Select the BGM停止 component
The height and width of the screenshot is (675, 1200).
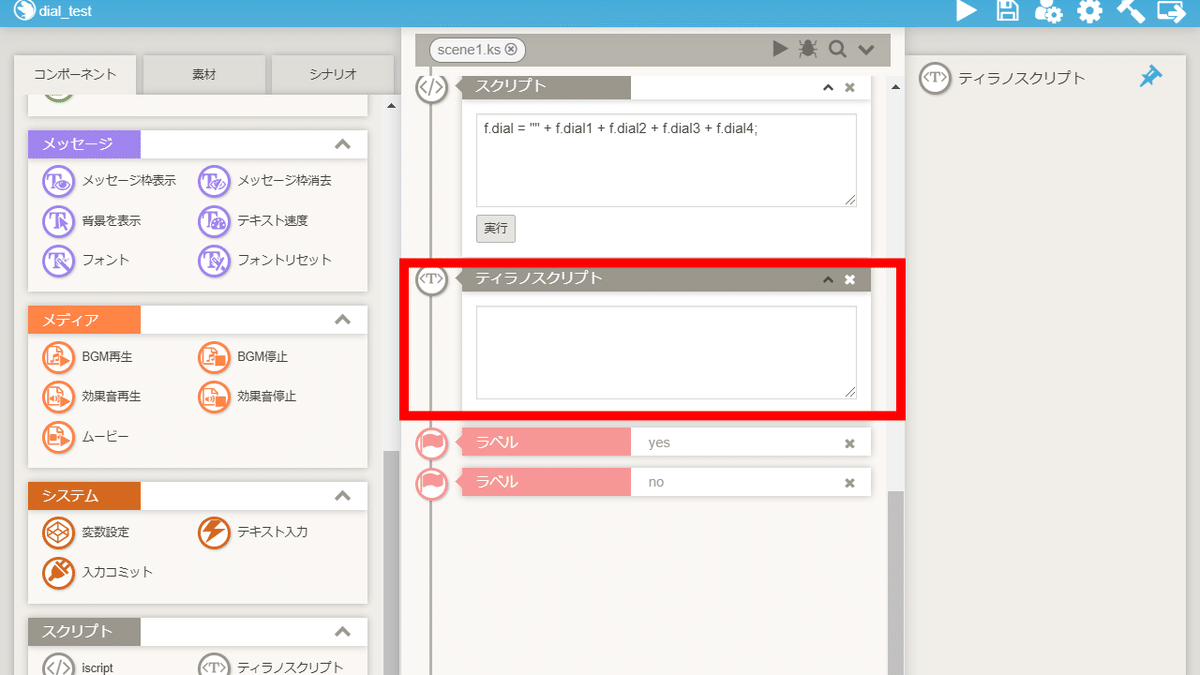244,356
